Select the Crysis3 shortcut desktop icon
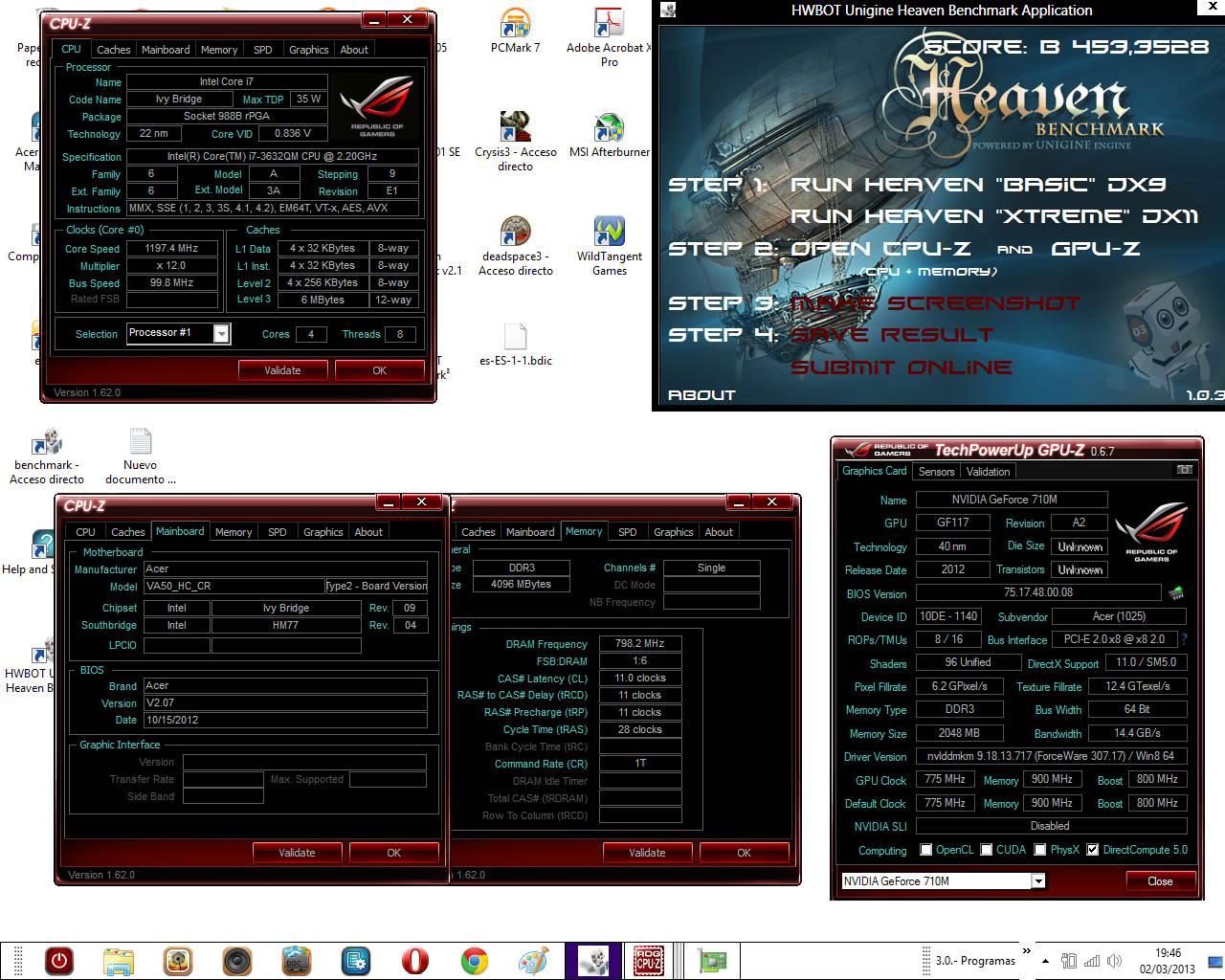The image size is (1225, 980). pos(515,142)
